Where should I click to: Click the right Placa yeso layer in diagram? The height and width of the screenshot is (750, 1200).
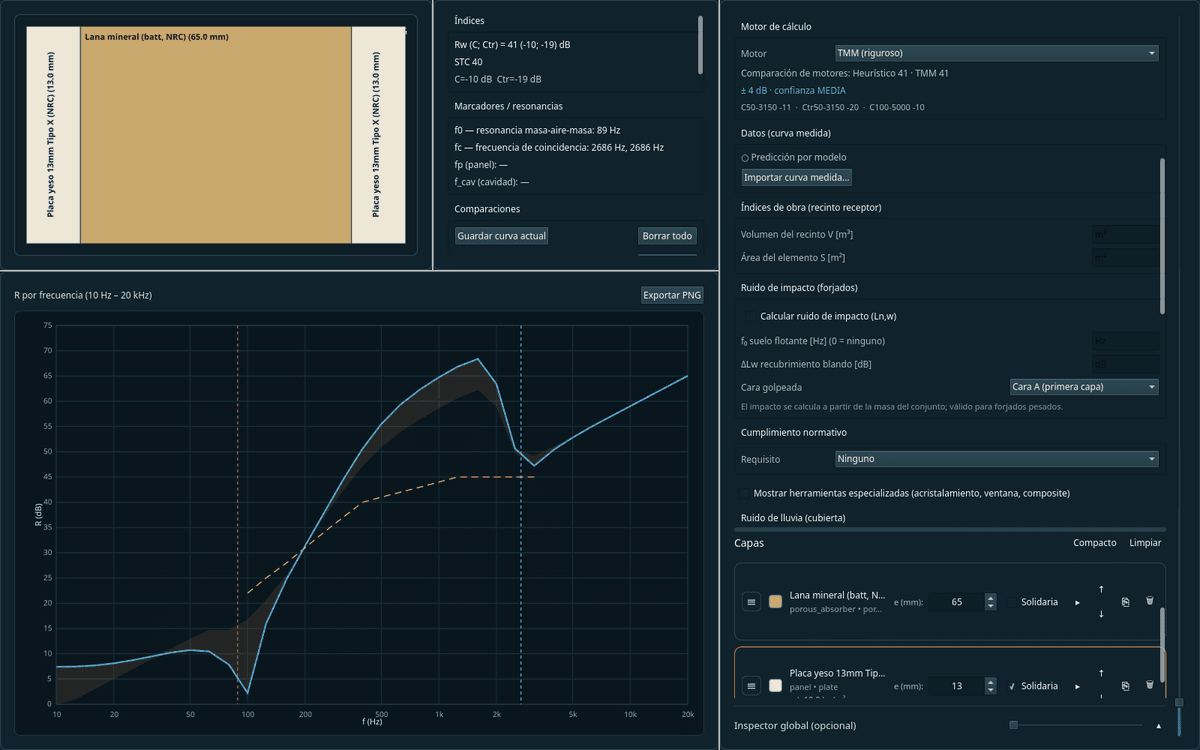pyautogui.click(x=378, y=135)
